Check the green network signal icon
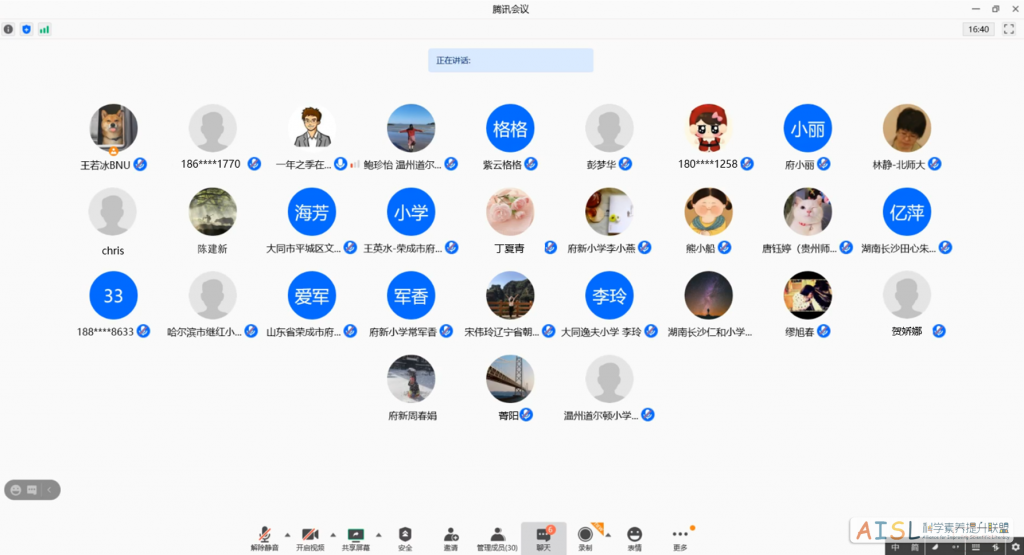The height and width of the screenshot is (555, 1024). pyautogui.click(x=44, y=29)
